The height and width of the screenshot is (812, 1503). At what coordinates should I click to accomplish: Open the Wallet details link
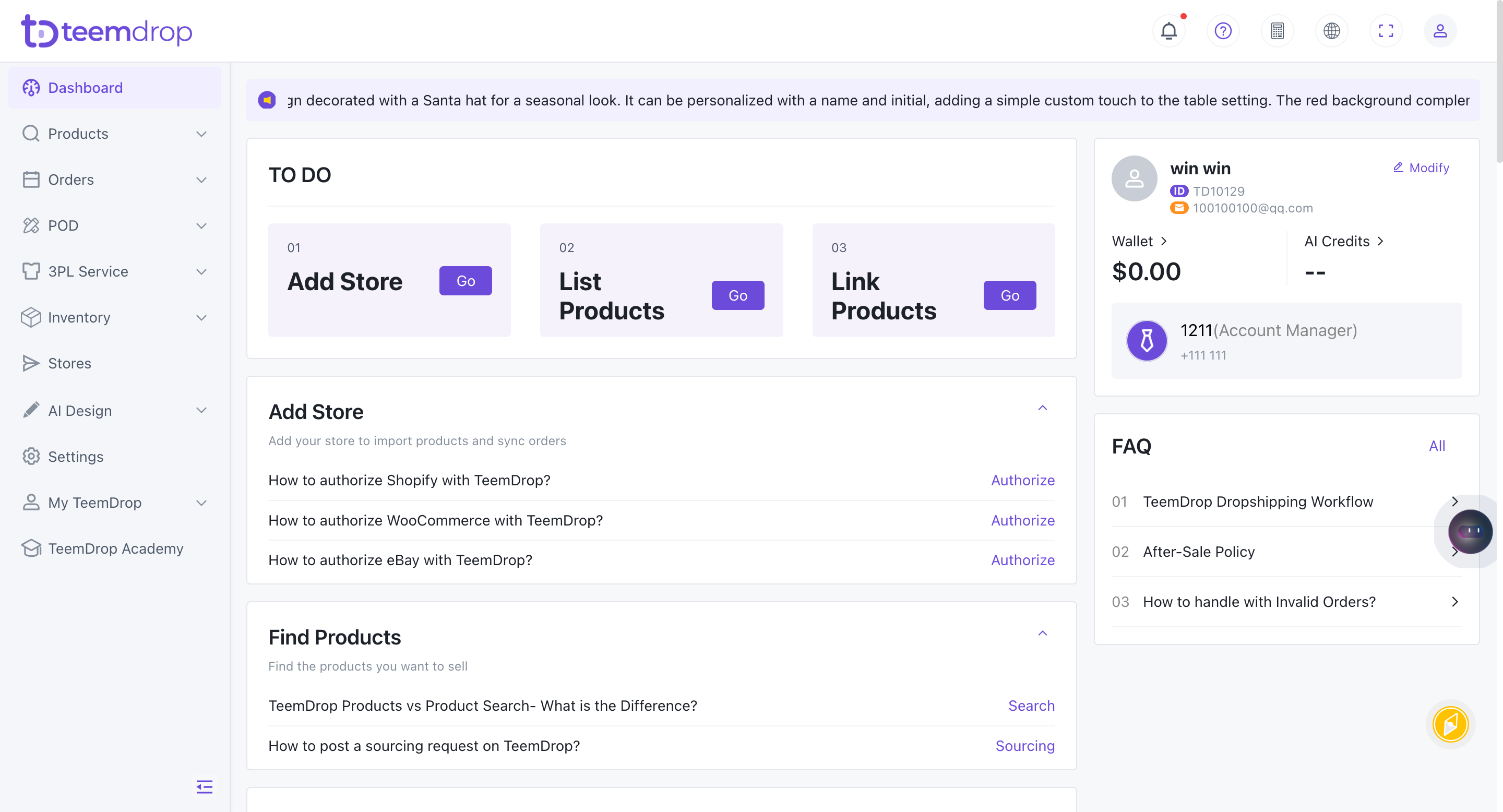[x=1139, y=242]
